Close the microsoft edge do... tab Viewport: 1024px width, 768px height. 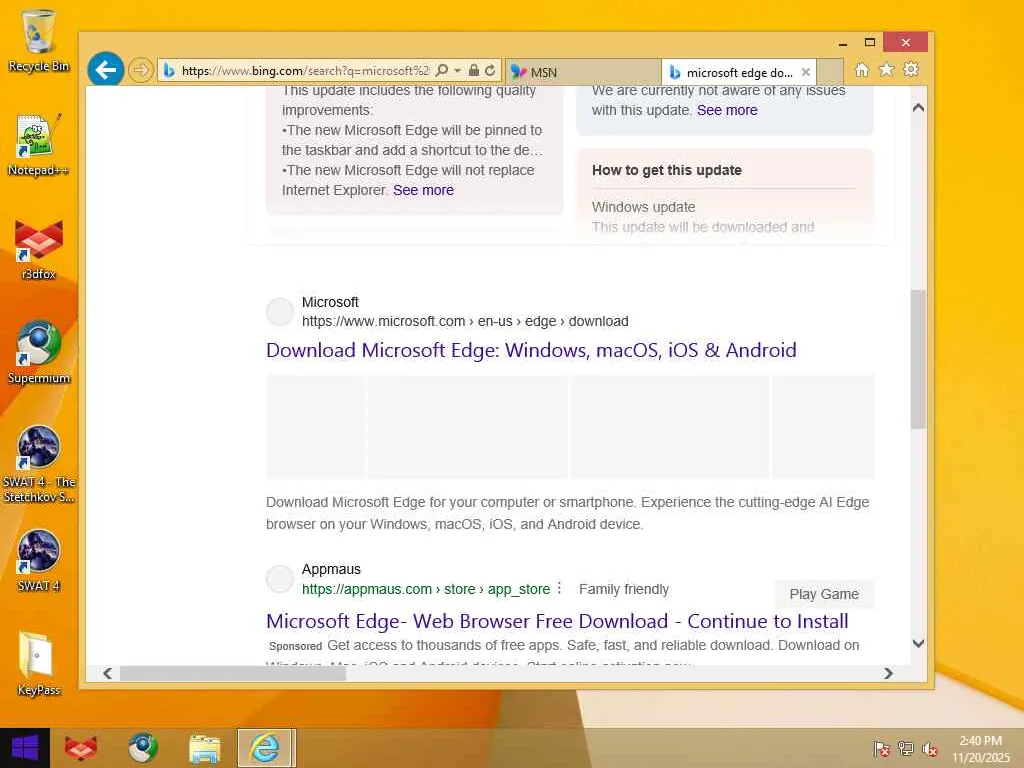[806, 72]
